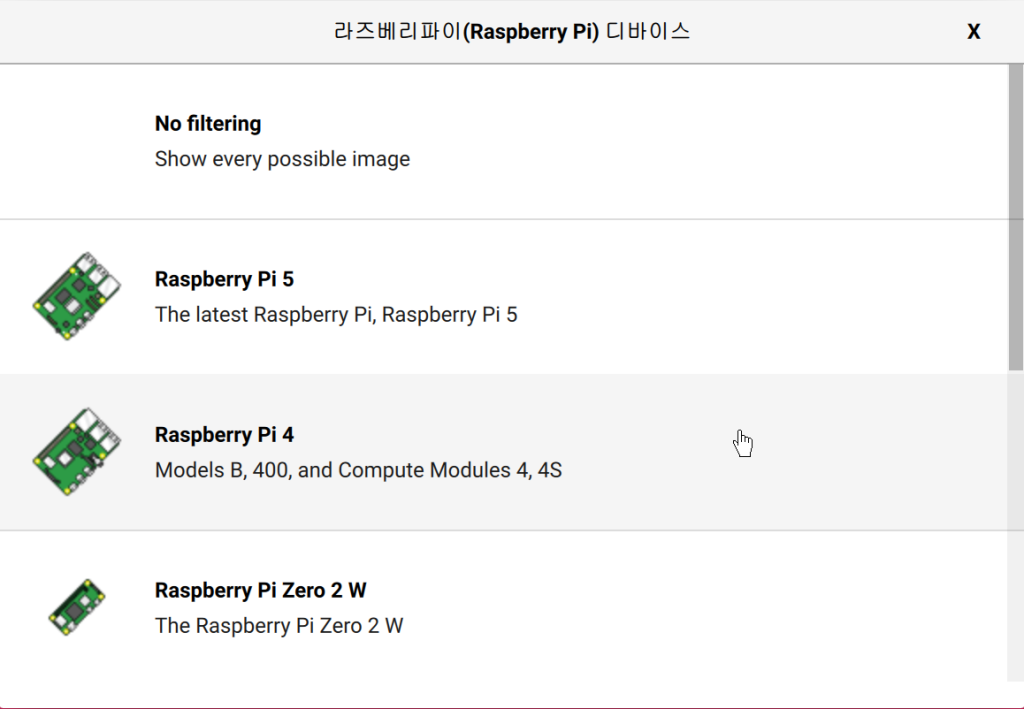Image resolution: width=1024 pixels, height=709 pixels.
Task: Click the empty area left of No filtering
Action: 77,141
